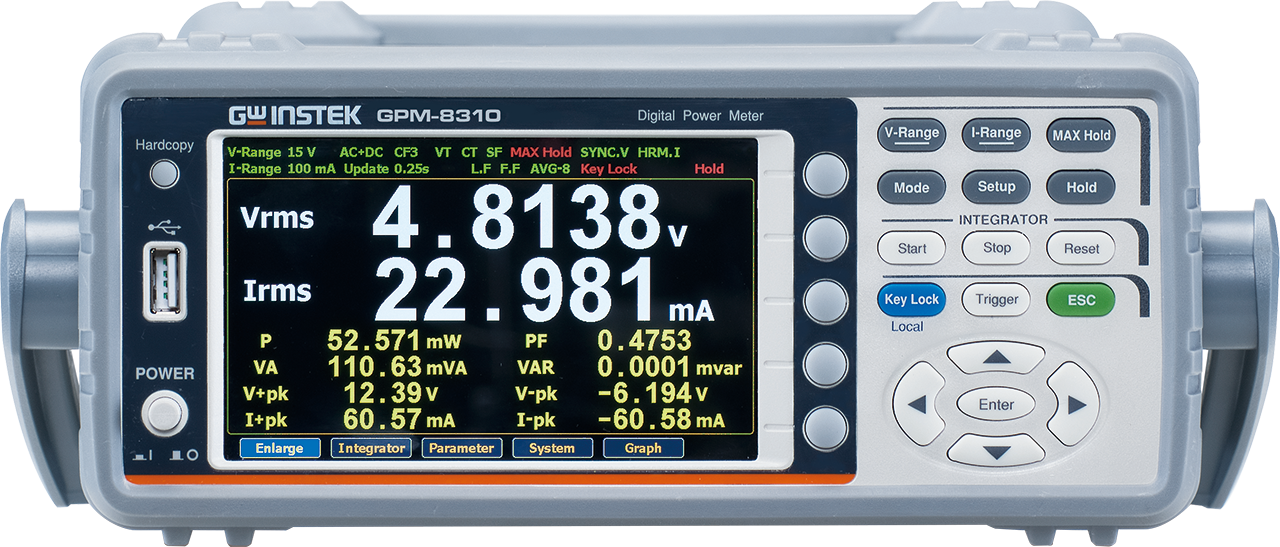This screenshot has width=1280, height=547.
Task: Open the V-Range selection
Action: click(x=911, y=134)
